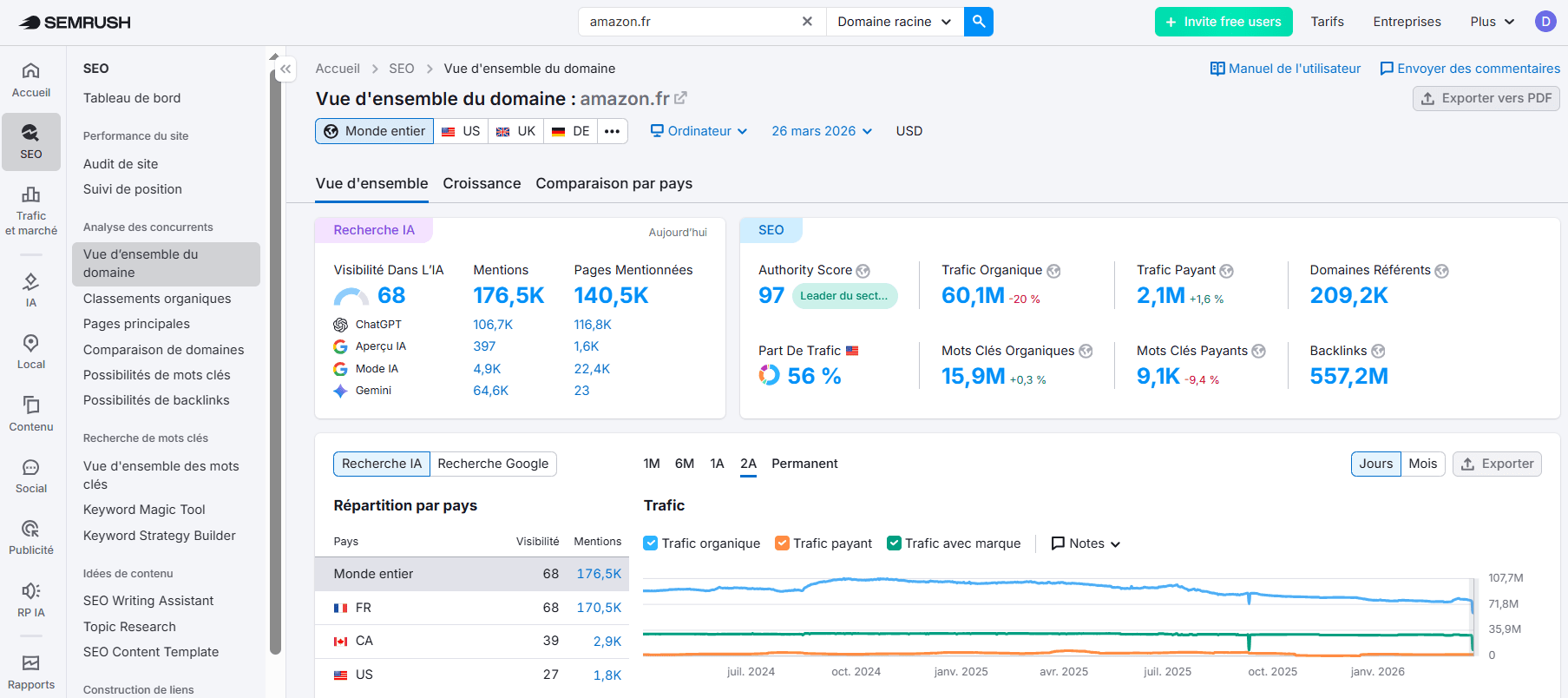
Task: Switch to Comparaison par pays tab
Action: (613, 183)
